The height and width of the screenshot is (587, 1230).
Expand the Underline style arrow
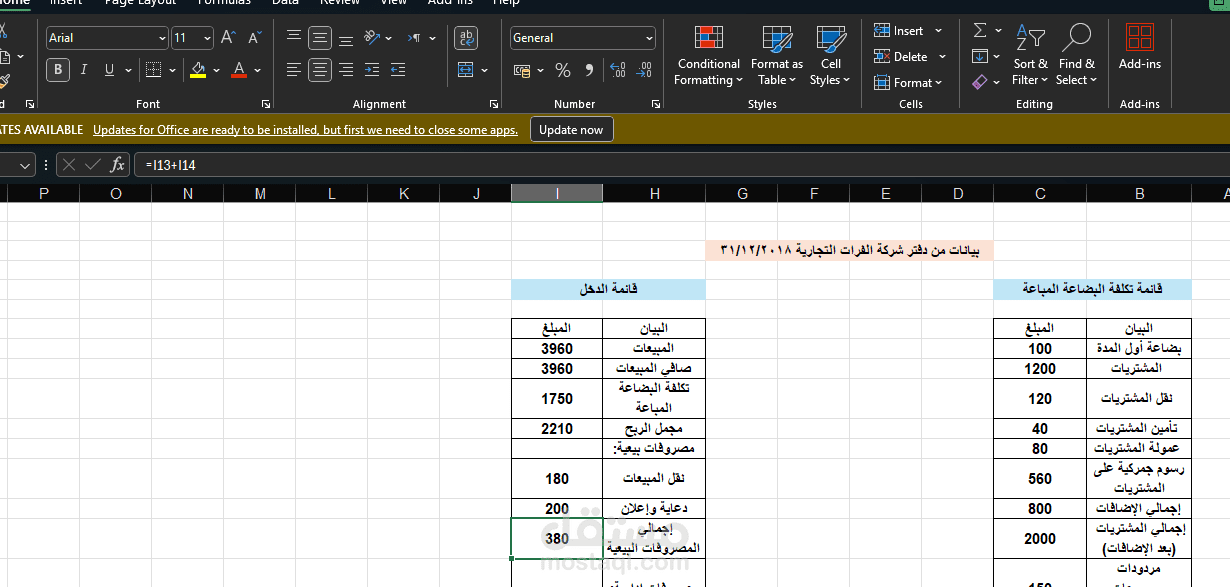tap(128, 70)
